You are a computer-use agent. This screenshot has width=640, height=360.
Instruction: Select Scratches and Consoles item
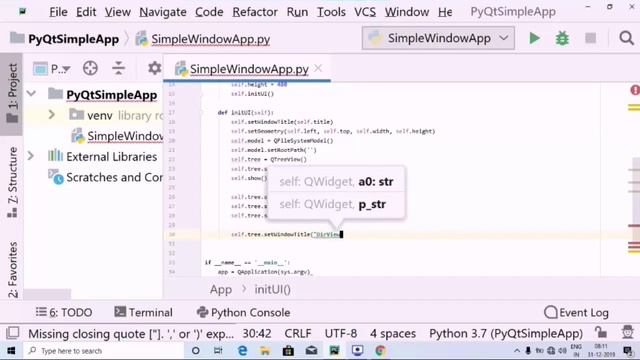pyautogui.click(x=114, y=178)
